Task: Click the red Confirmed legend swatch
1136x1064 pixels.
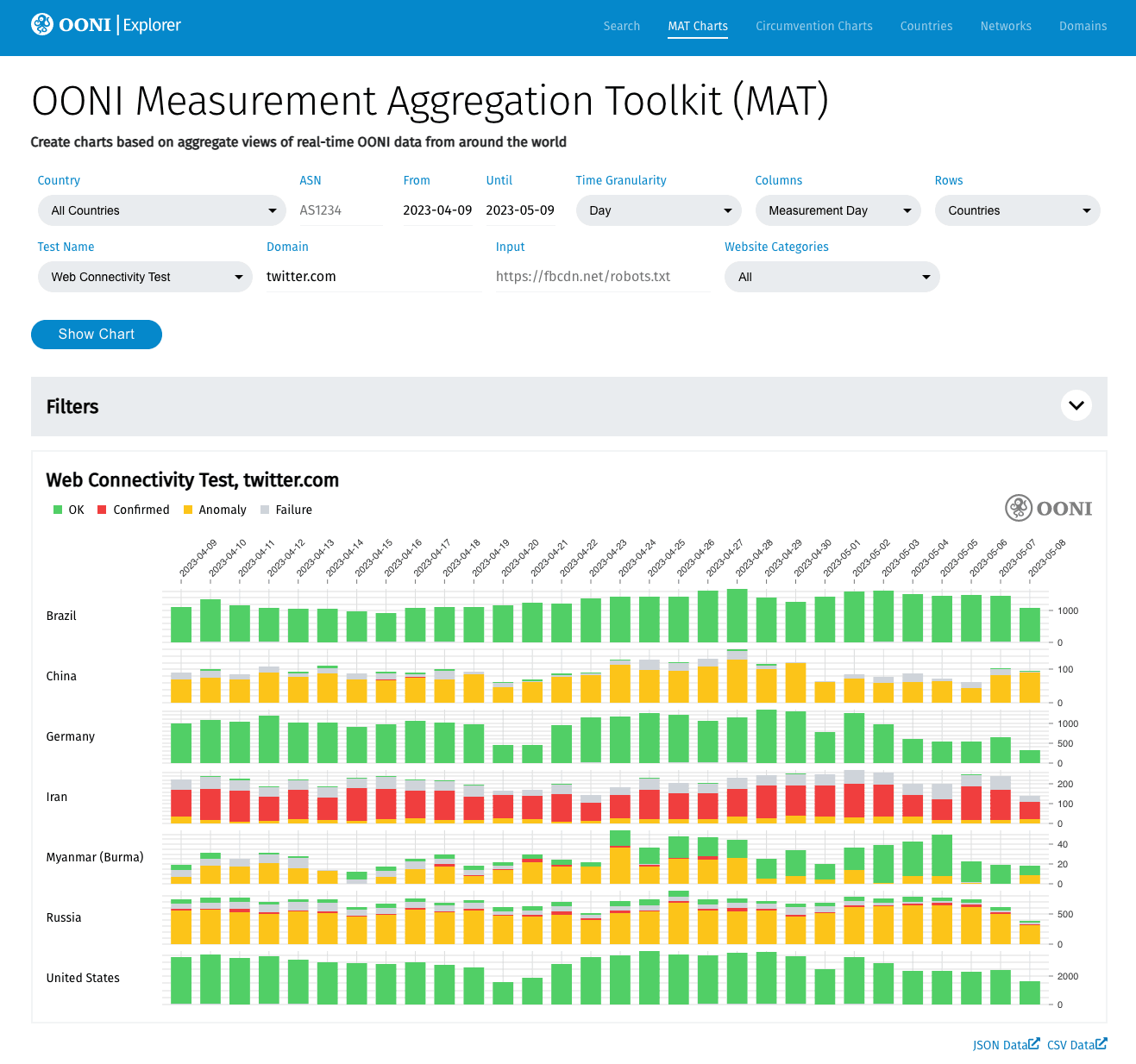Action: point(102,510)
